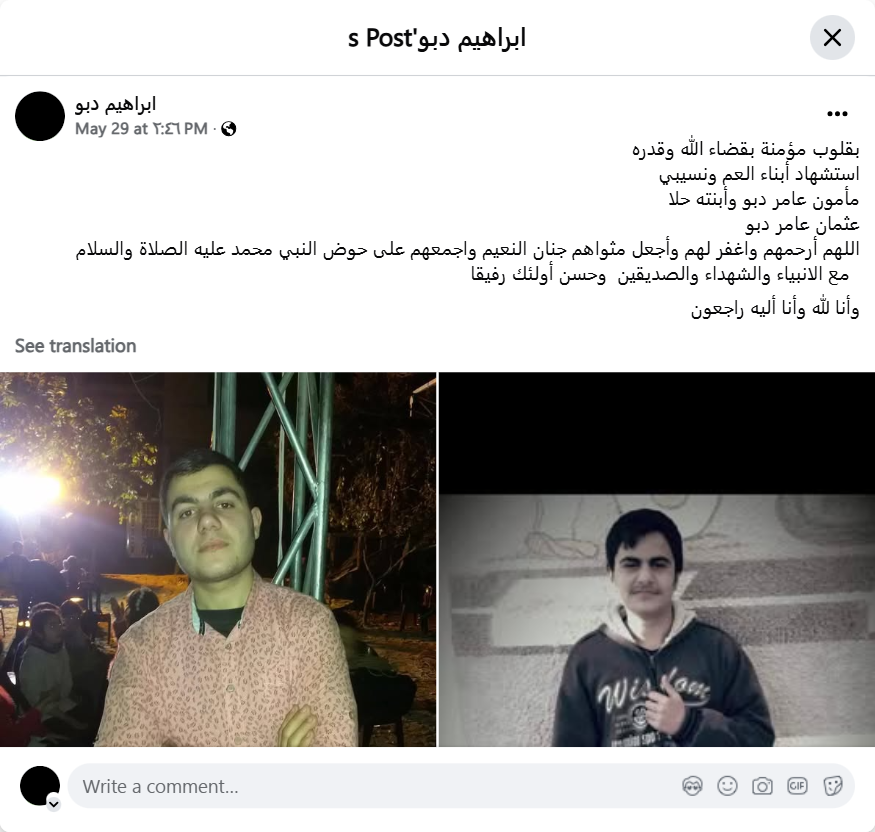Viewport: 875px width, 832px height.
Task: Click the public globe privacy icon
Action: pos(229,129)
